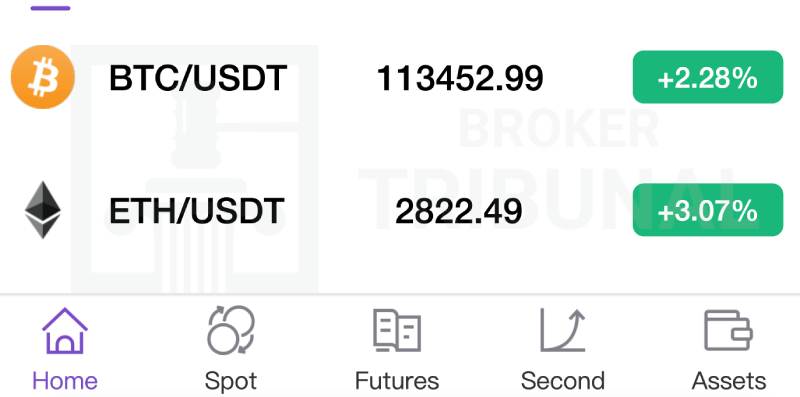Tap the Bitcoin orange coin icon

click(x=43, y=77)
